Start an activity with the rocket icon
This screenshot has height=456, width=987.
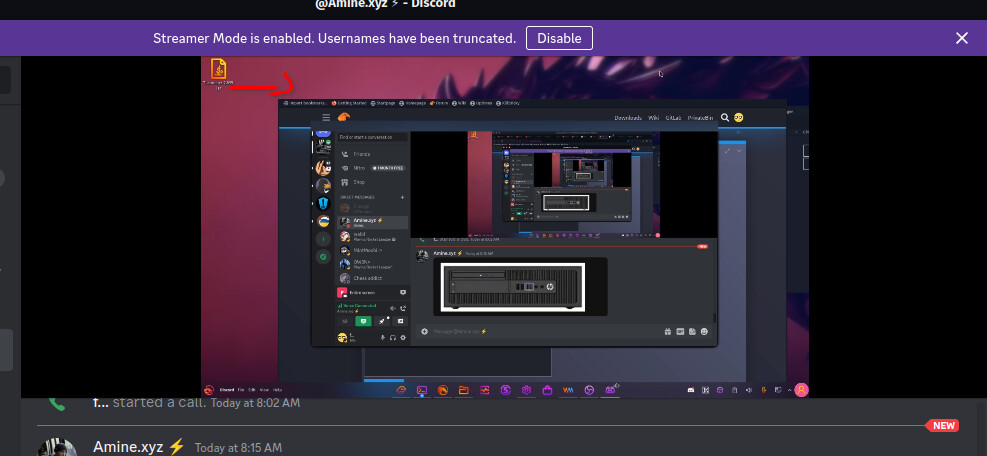[381, 321]
